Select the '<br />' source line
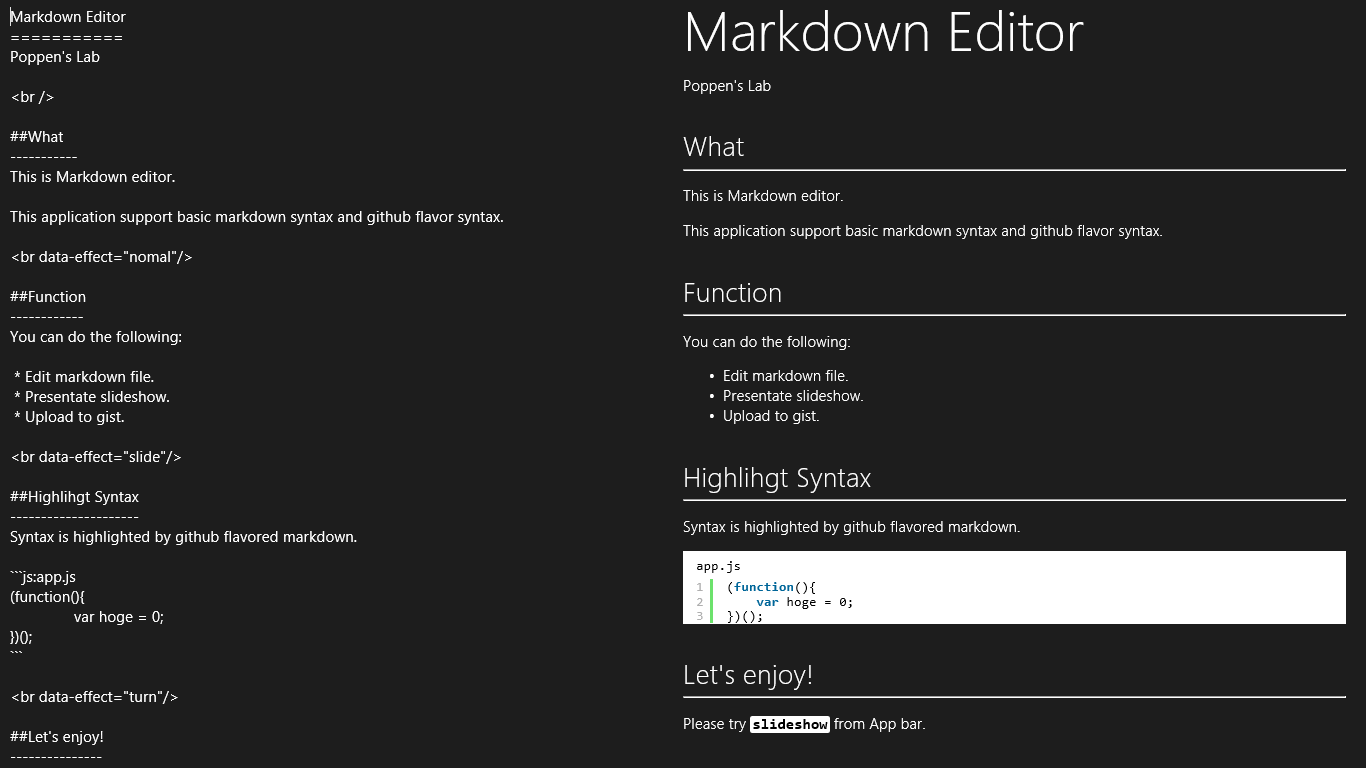 [32, 97]
